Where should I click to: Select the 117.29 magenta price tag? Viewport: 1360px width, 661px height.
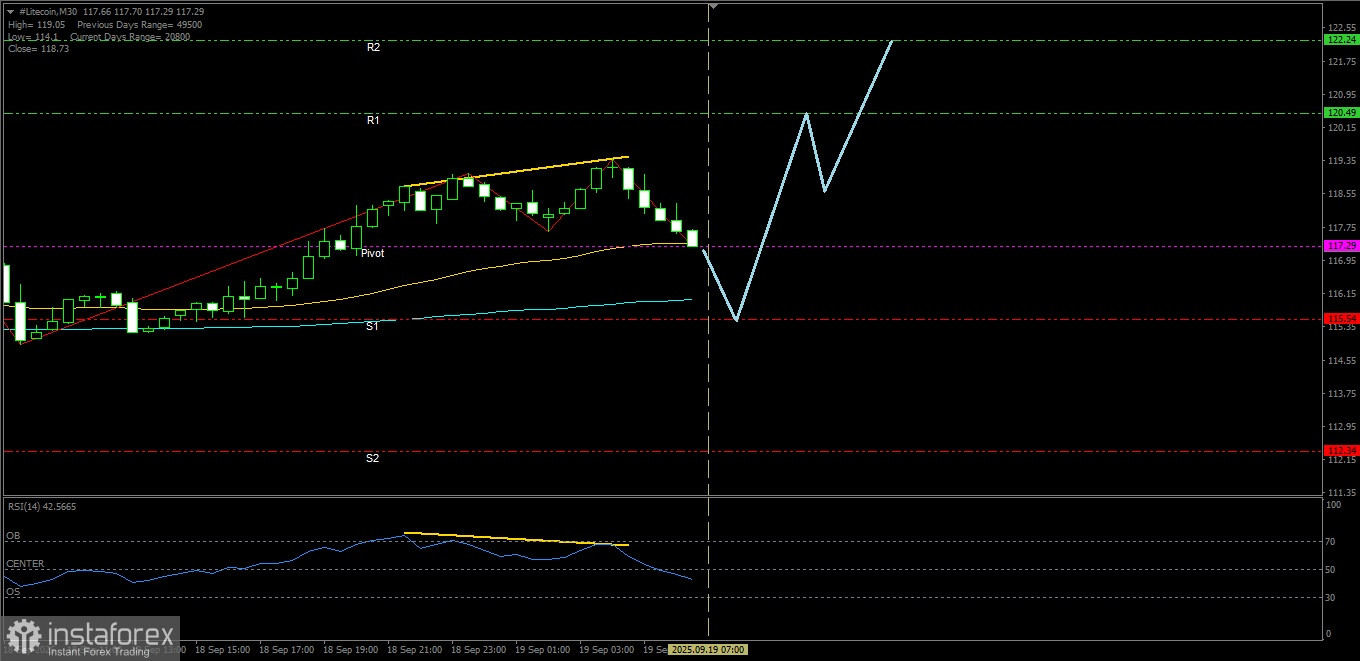1340,245
